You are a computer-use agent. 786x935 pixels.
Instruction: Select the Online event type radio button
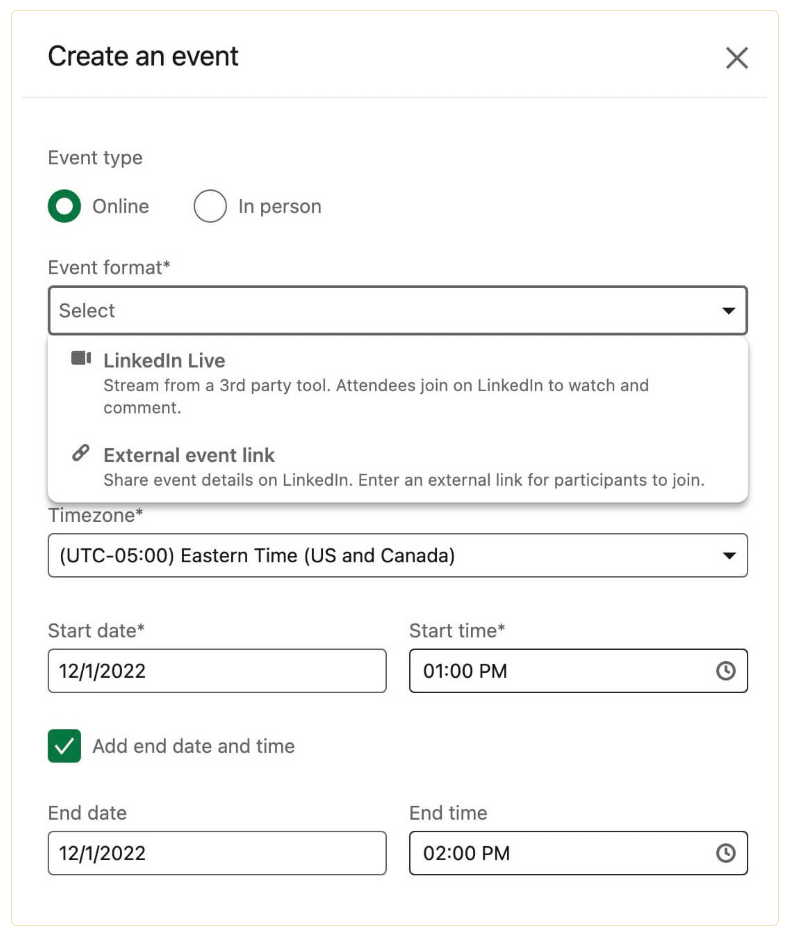(x=64, y=207)
